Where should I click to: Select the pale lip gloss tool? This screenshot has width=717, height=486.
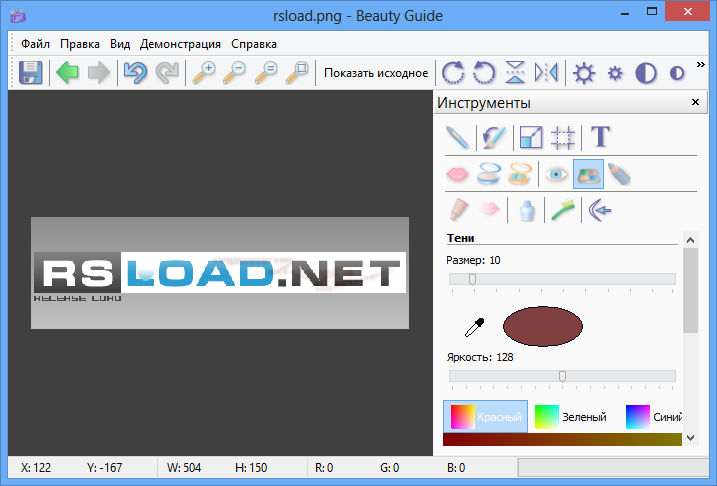489,209
